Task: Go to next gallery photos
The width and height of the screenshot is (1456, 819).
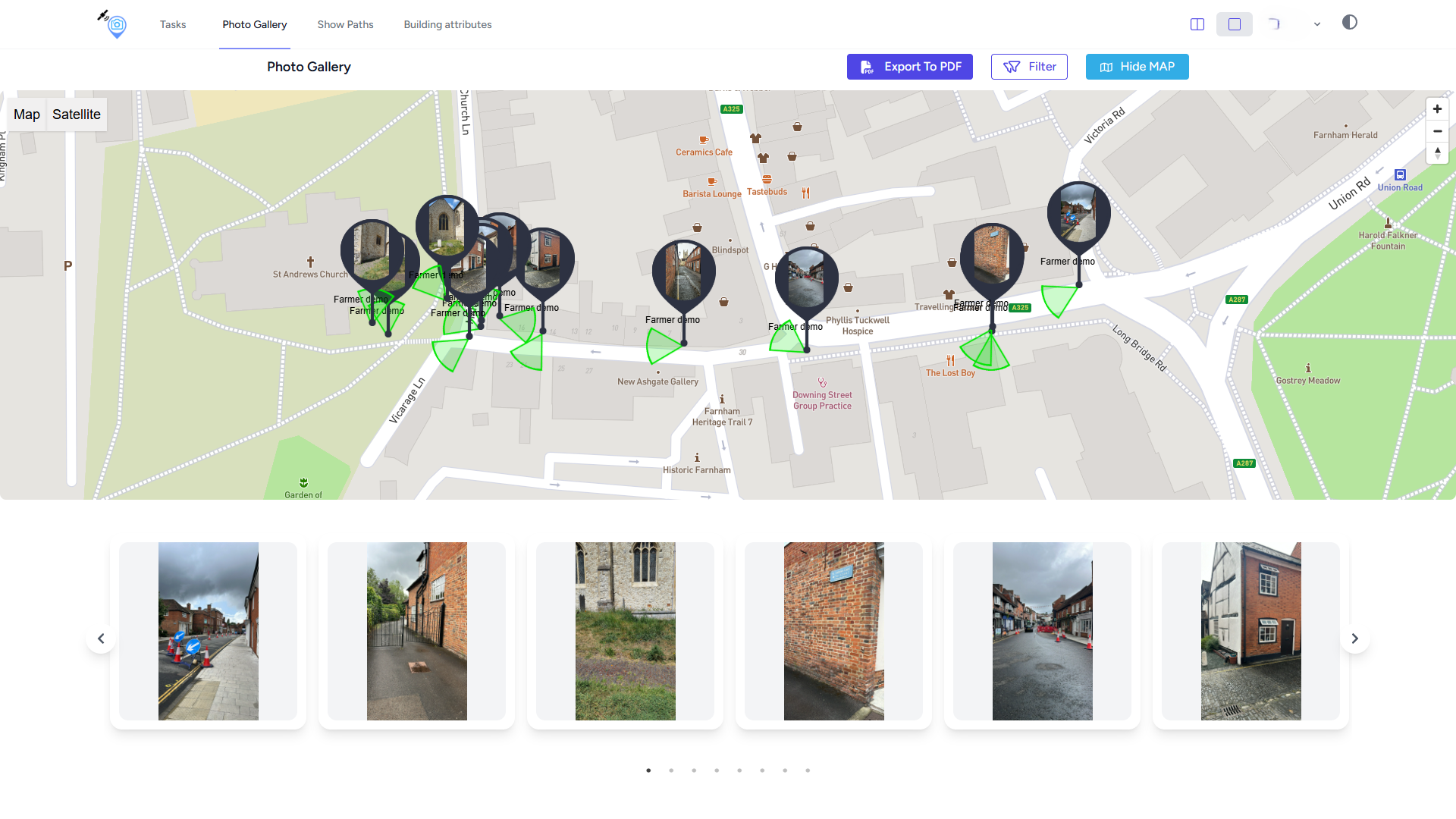Action: tap(1355, 639)
